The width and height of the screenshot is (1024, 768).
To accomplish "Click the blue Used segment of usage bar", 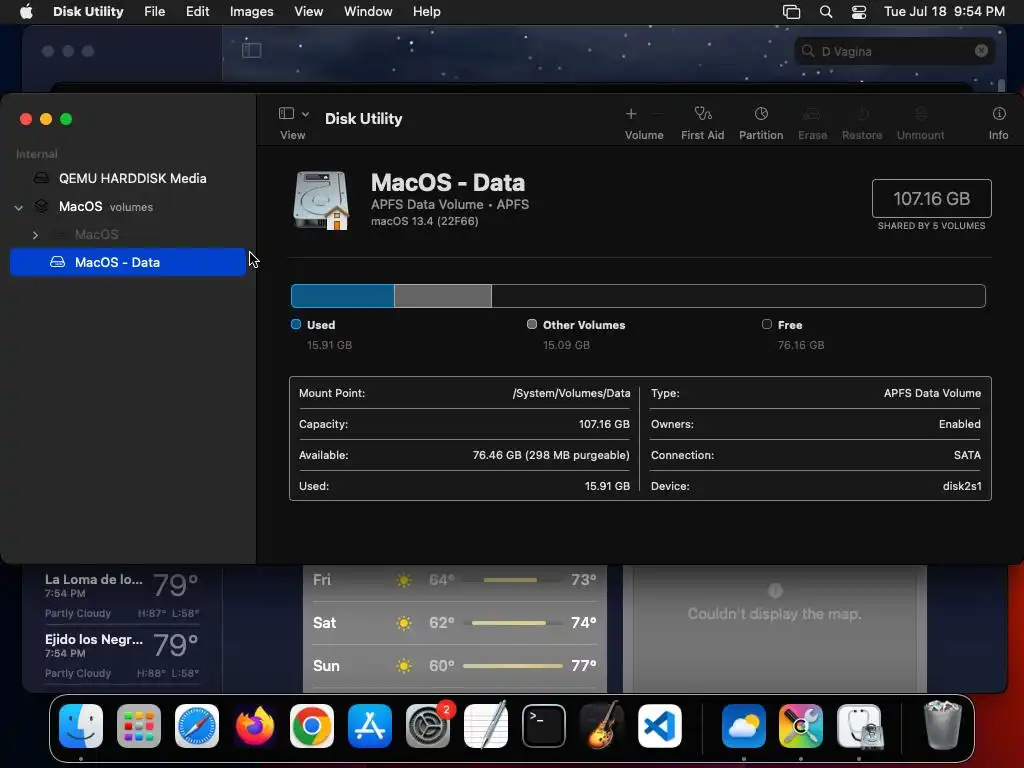I will click(x=342, y=296).
